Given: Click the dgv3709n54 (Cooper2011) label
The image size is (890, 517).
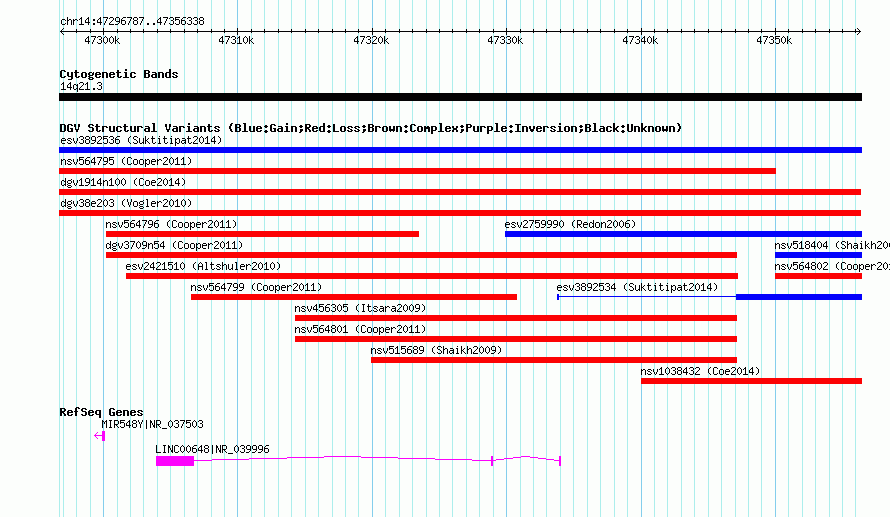Looking at the screenshot, I should tap(174, 245).
